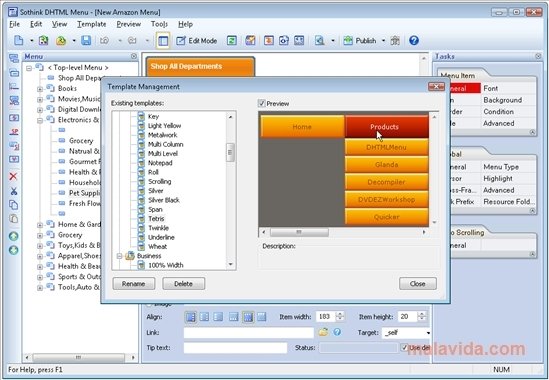
Task: Open the Tools menu
Action: pyautogui.click(x=159, y=24)
